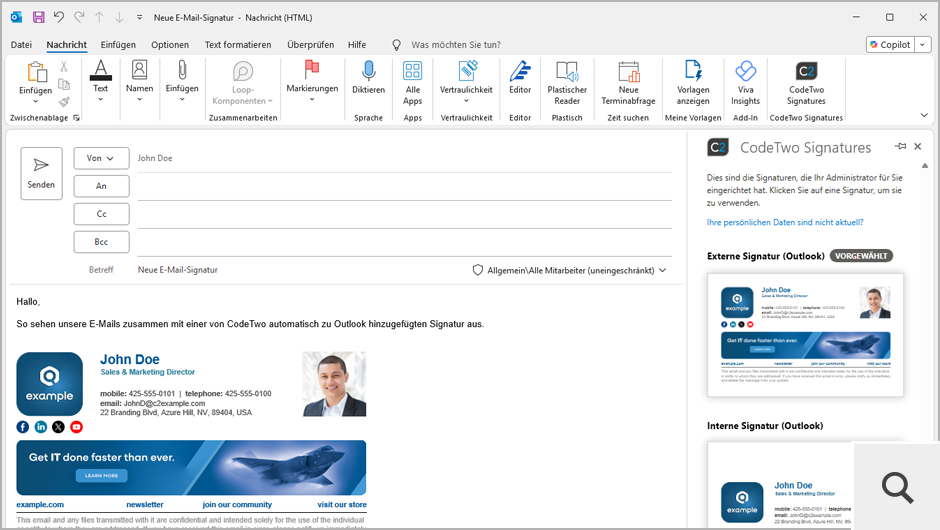Activate the format painter brush icon
The height and width of the screenshot is (530, 940).
click(64, 101)
